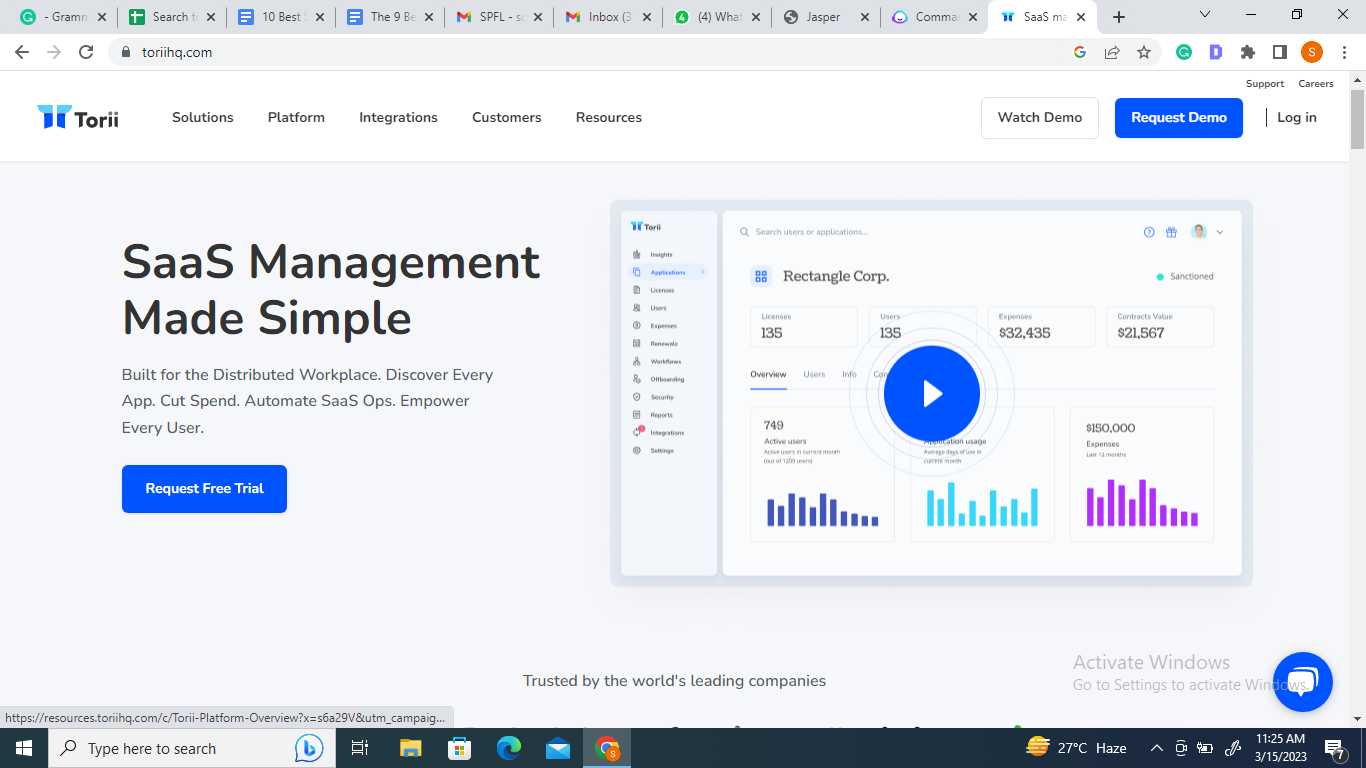The height and width of the screenshot is (768, 1366).
Task: Share this page using the share icon
Action: point(1112,52)
